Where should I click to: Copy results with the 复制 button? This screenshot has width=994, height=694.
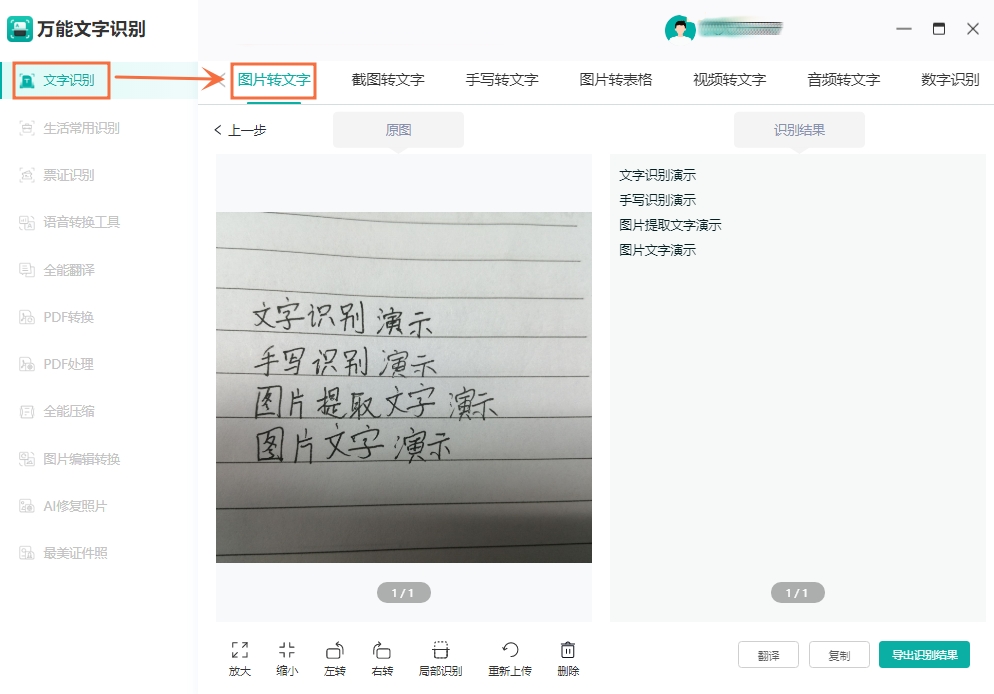[839, 654]
